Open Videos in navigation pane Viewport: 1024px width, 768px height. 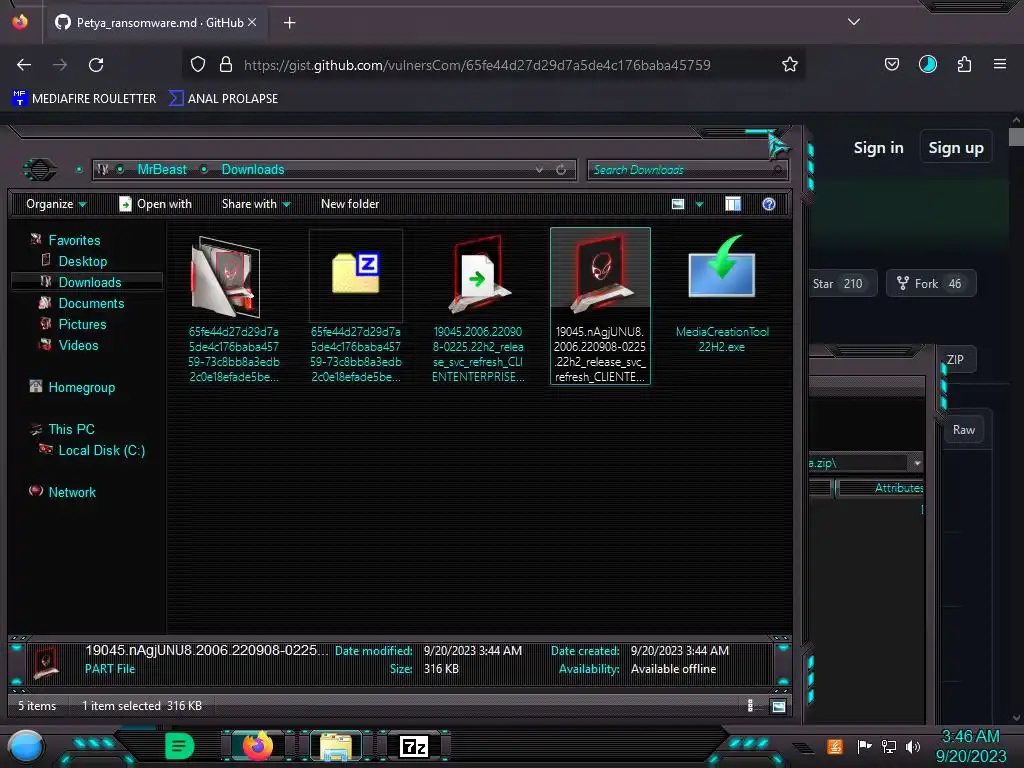tap(78, 345)
